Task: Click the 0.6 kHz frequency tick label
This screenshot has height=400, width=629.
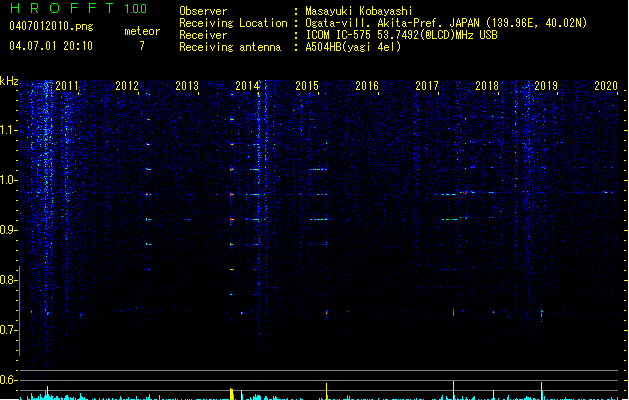Action: 8,380
